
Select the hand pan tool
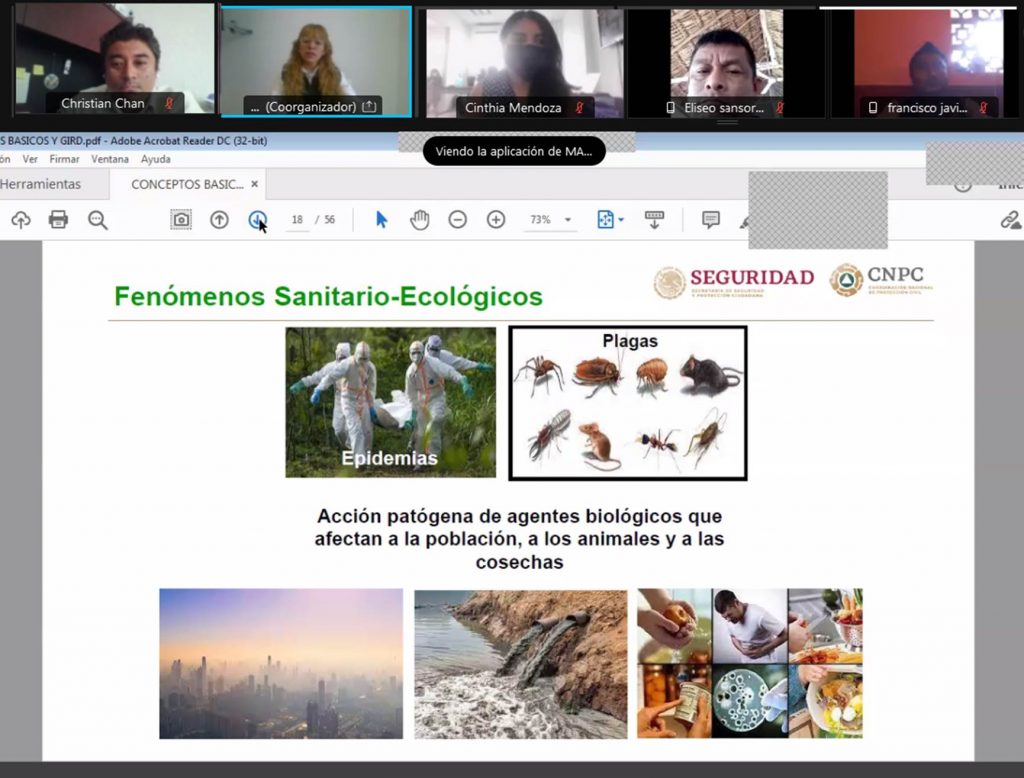click(x=419, y=220)
